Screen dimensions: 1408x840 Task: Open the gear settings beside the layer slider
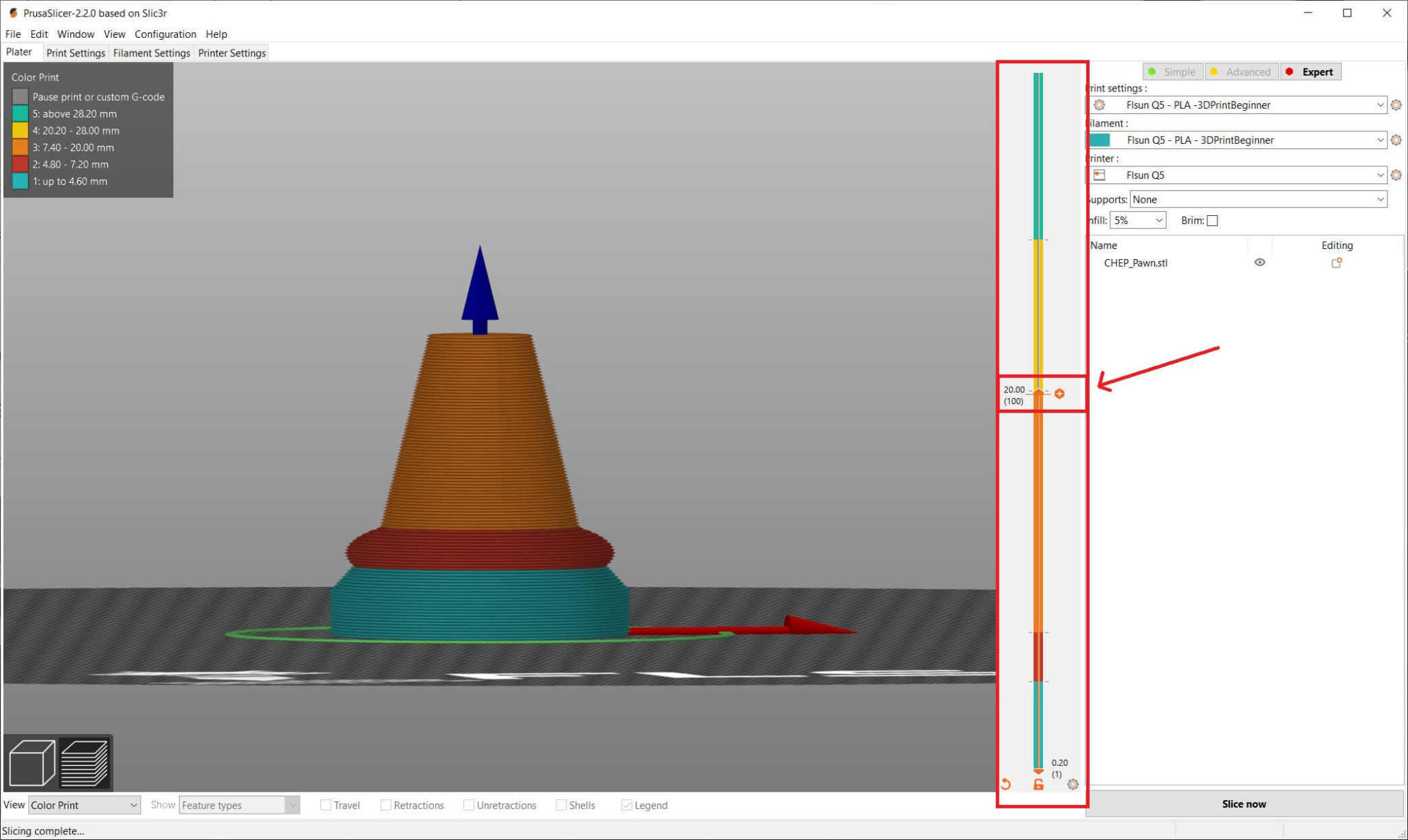(x=1073, y=785)
